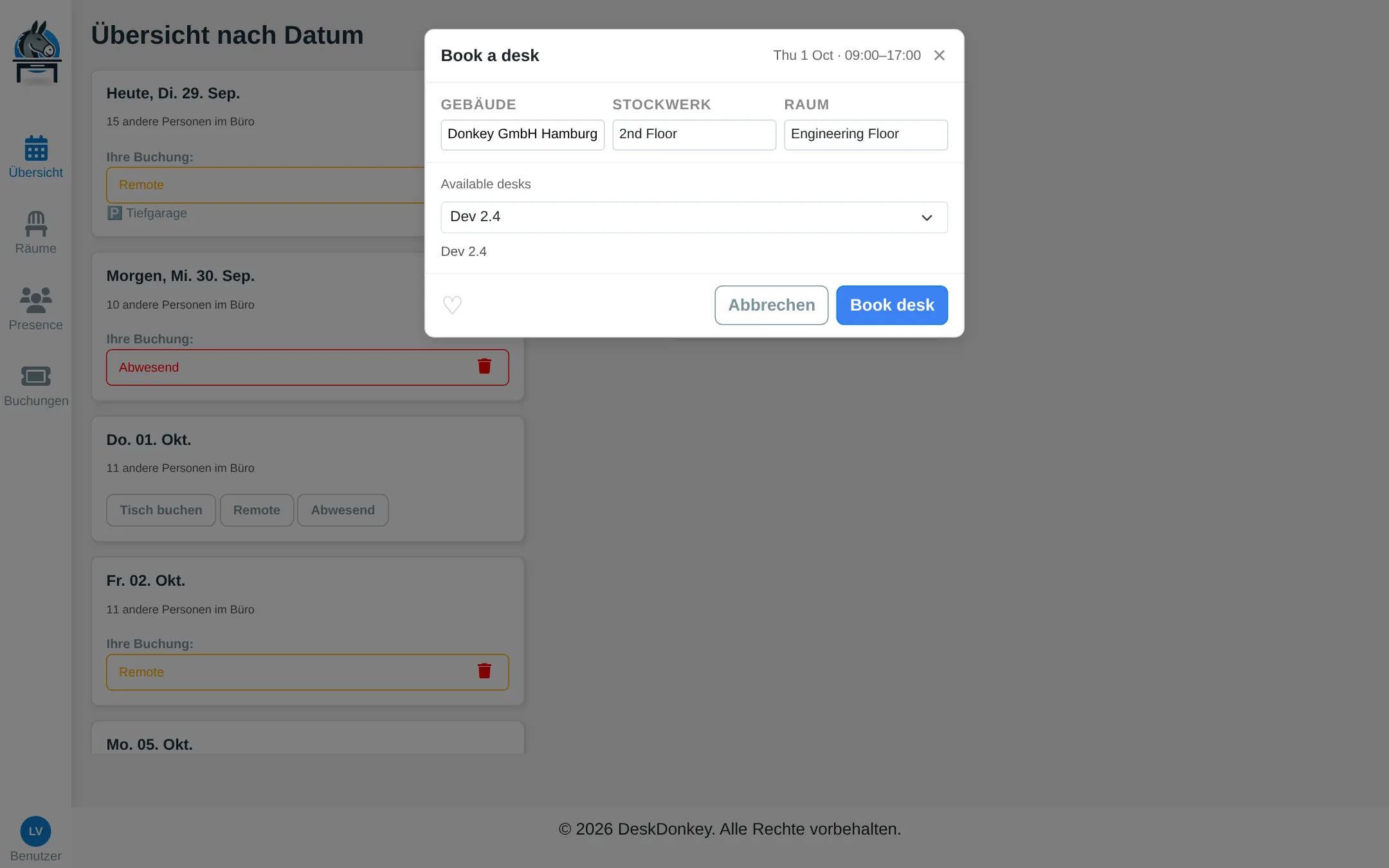Choose Abwesend for Do. 01. Okt.
1389x868 pixels.
[343, 510]
